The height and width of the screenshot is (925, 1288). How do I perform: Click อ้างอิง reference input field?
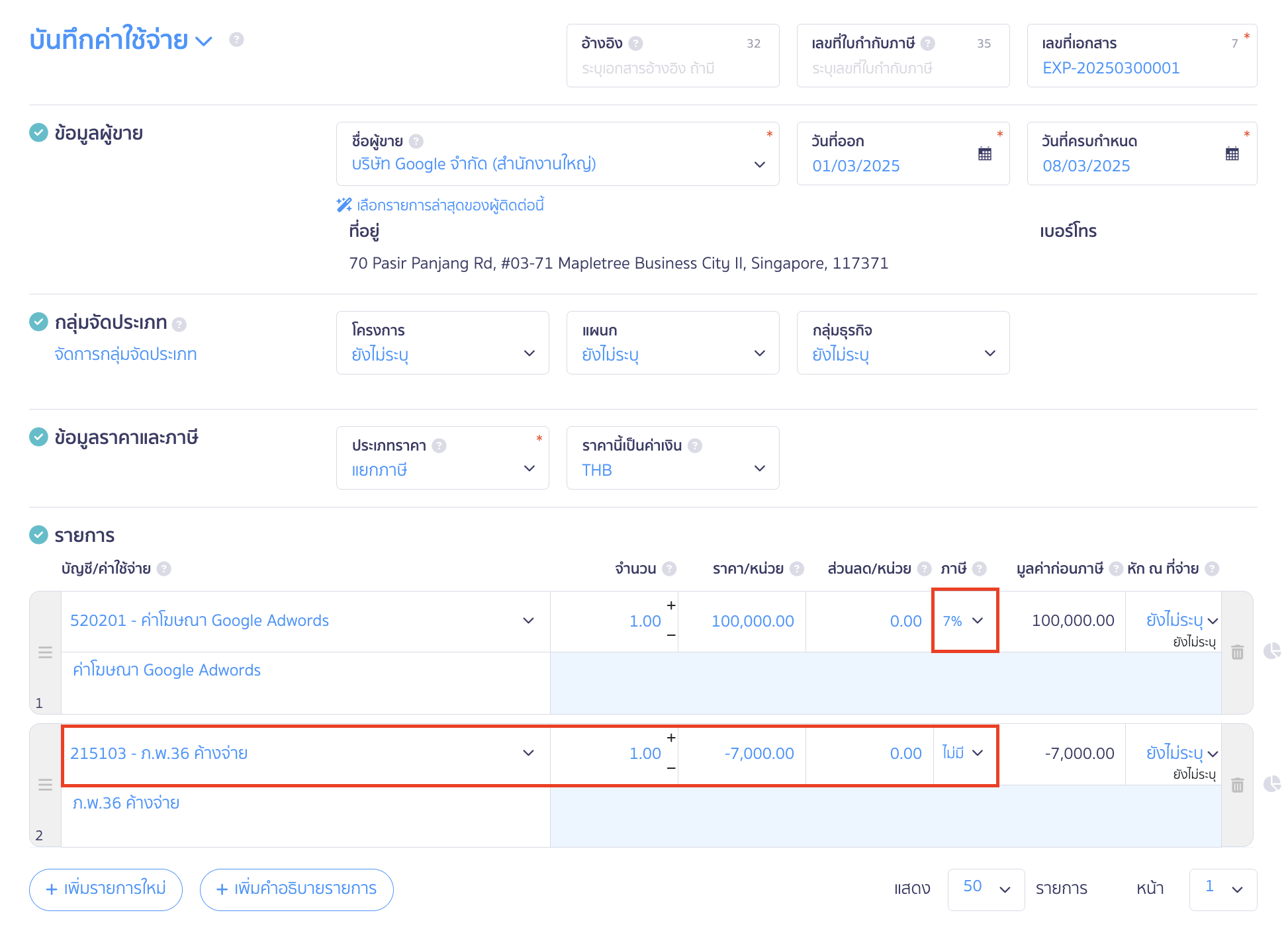pos(673,56)
